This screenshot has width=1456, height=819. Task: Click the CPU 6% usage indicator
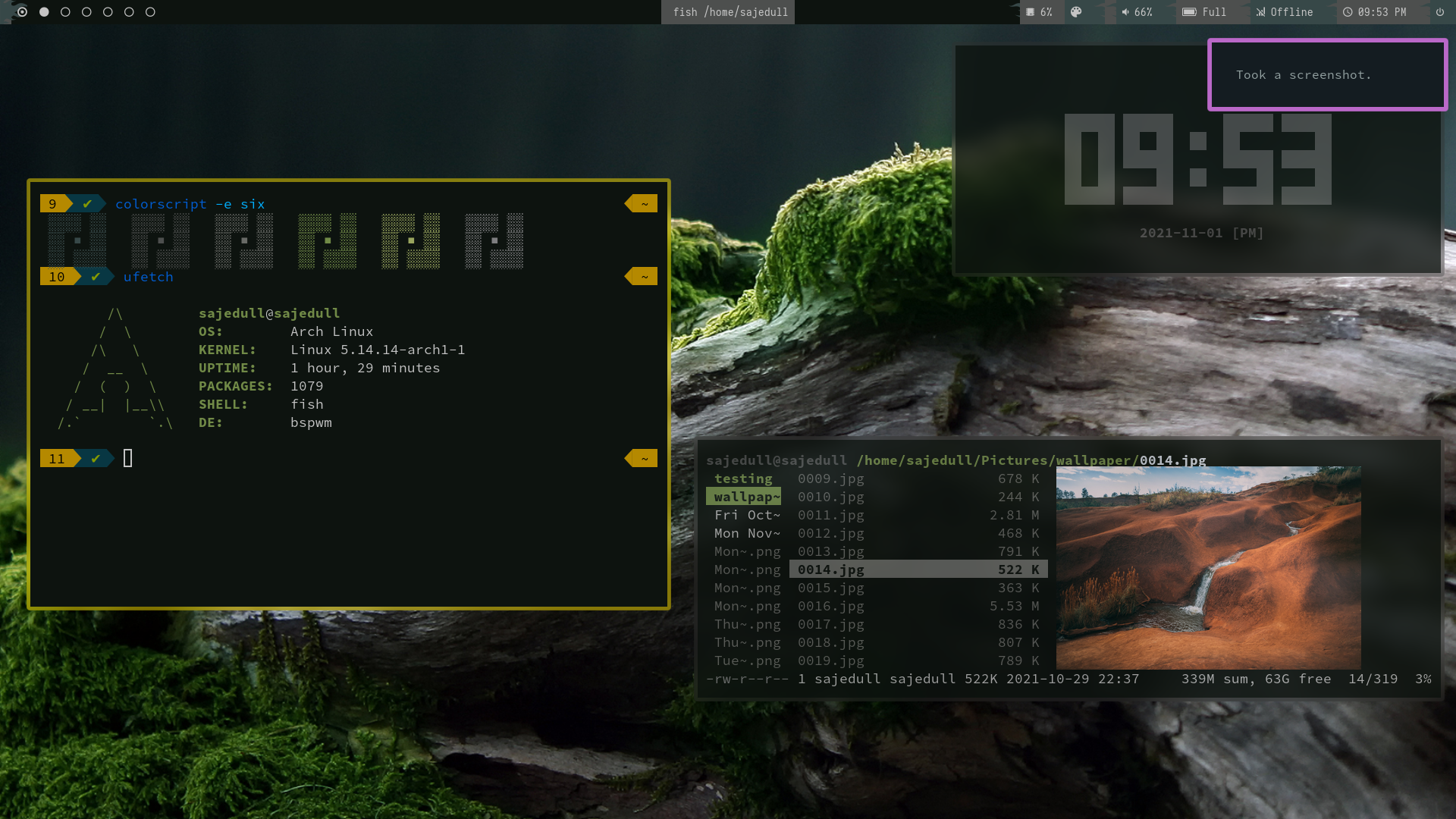coord(1038,12)
